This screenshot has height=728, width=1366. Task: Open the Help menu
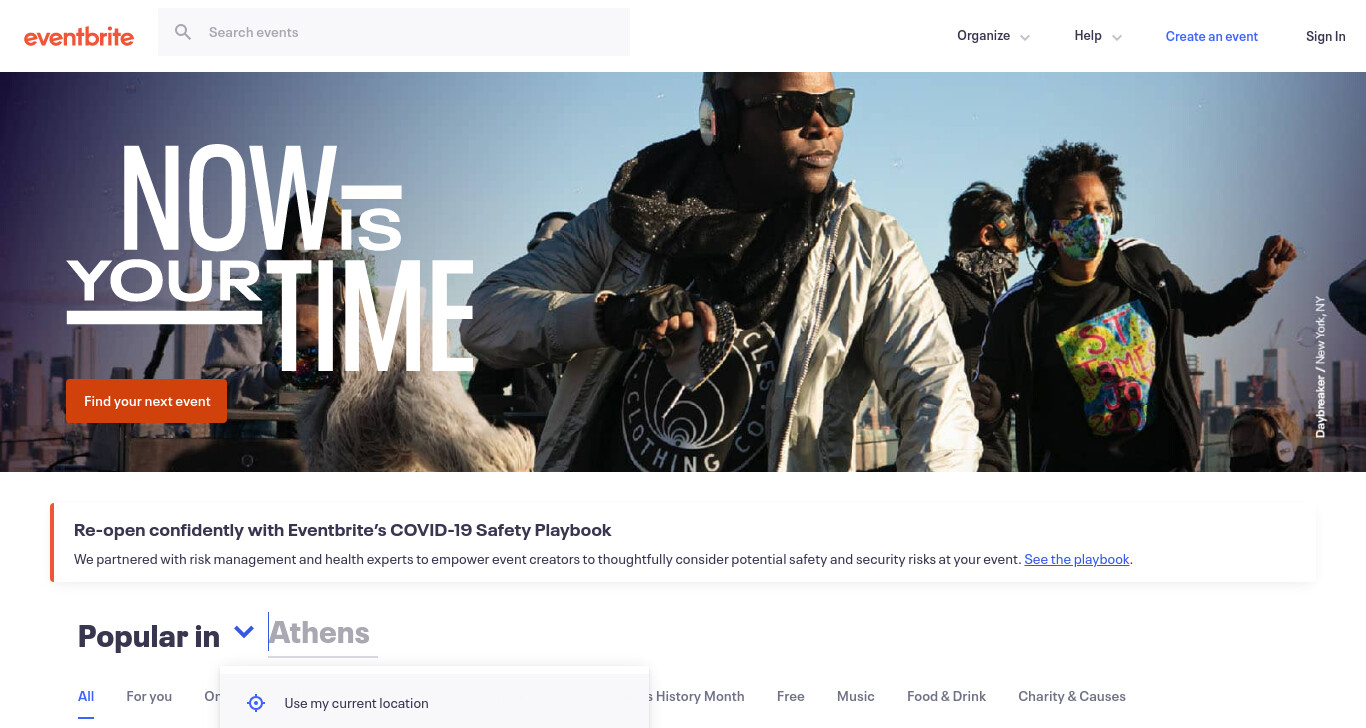pos(1088,36)
